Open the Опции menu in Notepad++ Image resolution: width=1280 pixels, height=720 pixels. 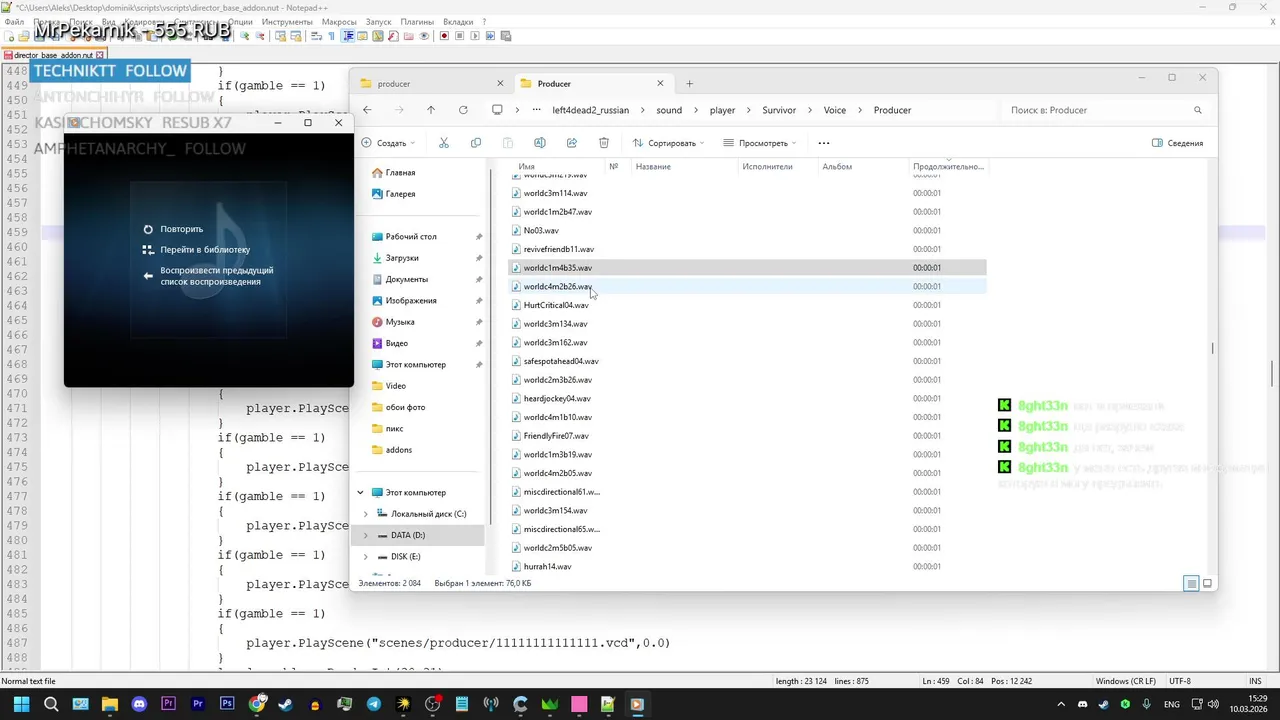[x=240, y=21]
